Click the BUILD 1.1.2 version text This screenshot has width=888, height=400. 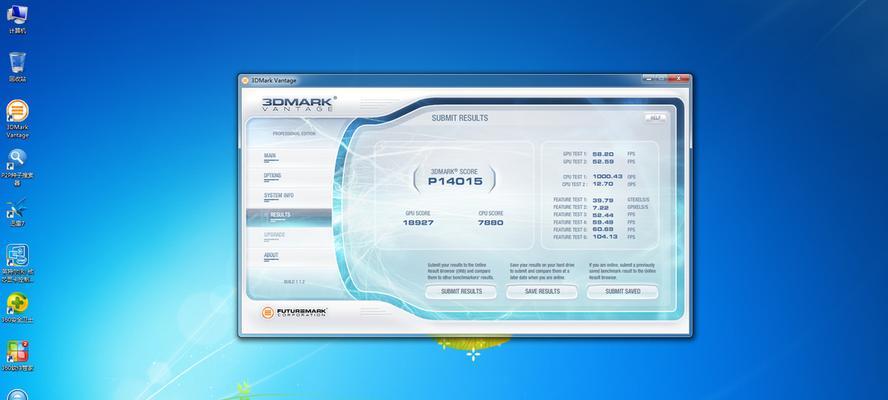click(x=294, y=282)
